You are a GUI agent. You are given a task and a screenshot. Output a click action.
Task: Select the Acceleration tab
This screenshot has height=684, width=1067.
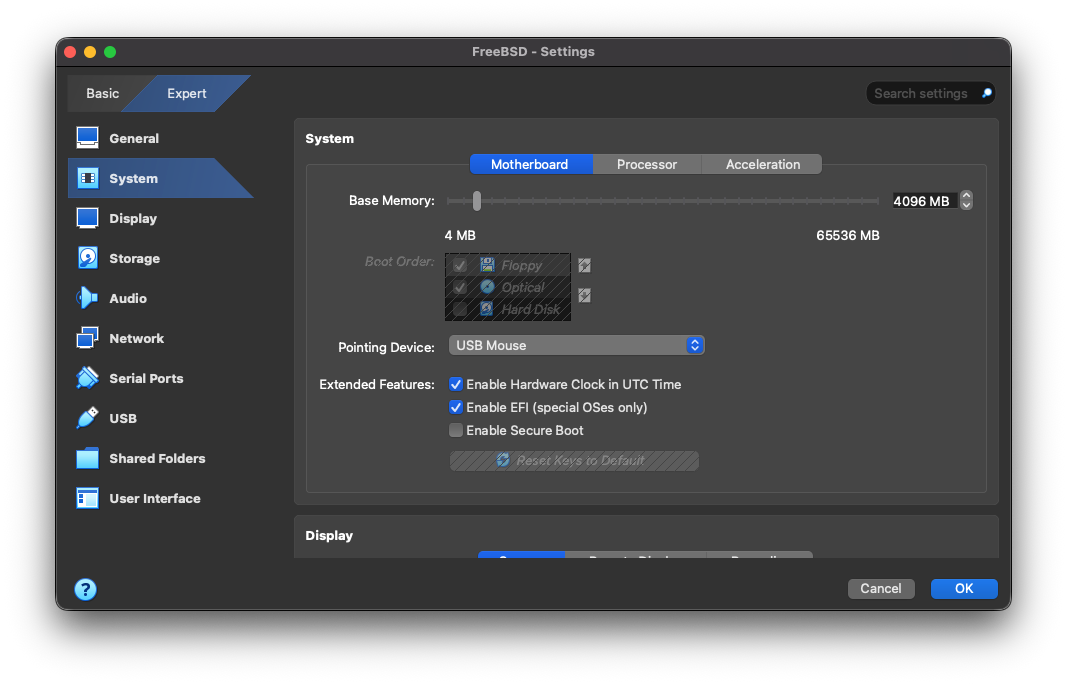tap(762, 165)
